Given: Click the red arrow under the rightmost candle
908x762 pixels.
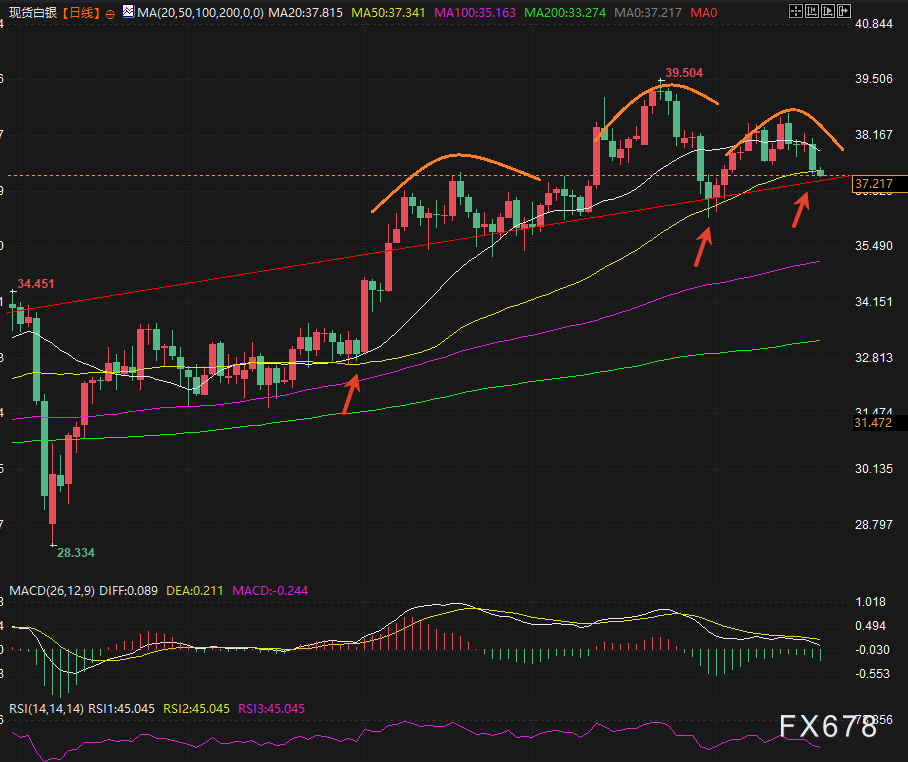Looking at the screenshot, I should [801, 209].
